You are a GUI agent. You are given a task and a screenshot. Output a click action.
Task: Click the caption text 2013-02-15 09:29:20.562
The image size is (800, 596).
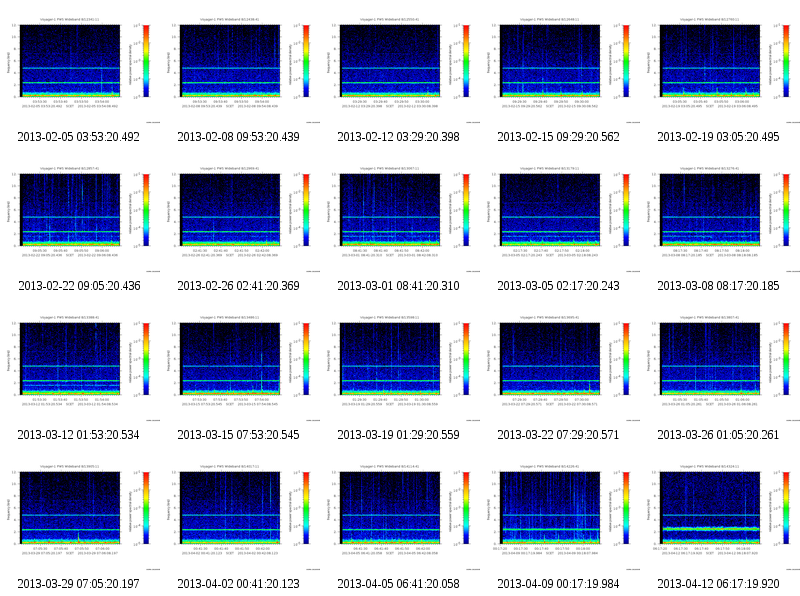click(559, 137)
